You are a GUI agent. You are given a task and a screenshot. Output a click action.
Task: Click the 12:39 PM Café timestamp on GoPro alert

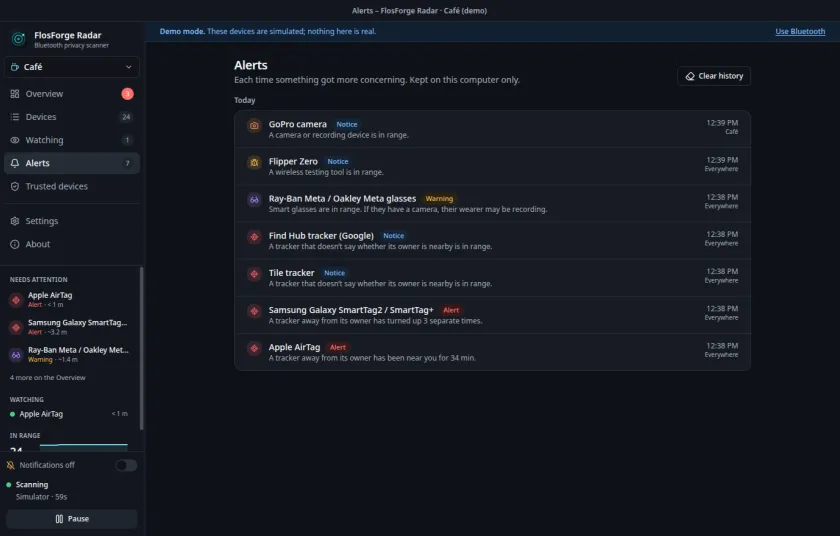coord(722,127)
